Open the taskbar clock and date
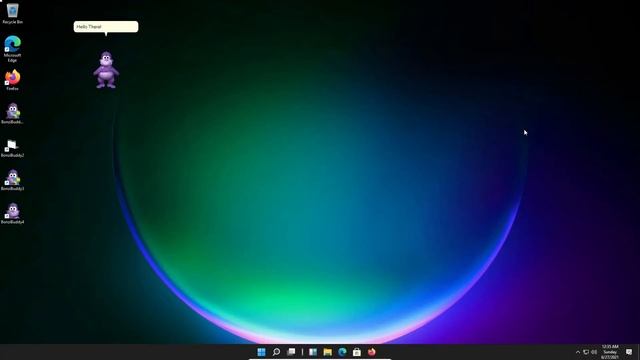The height and width of the screenshot is (360, 640). (x=610, y=352)
